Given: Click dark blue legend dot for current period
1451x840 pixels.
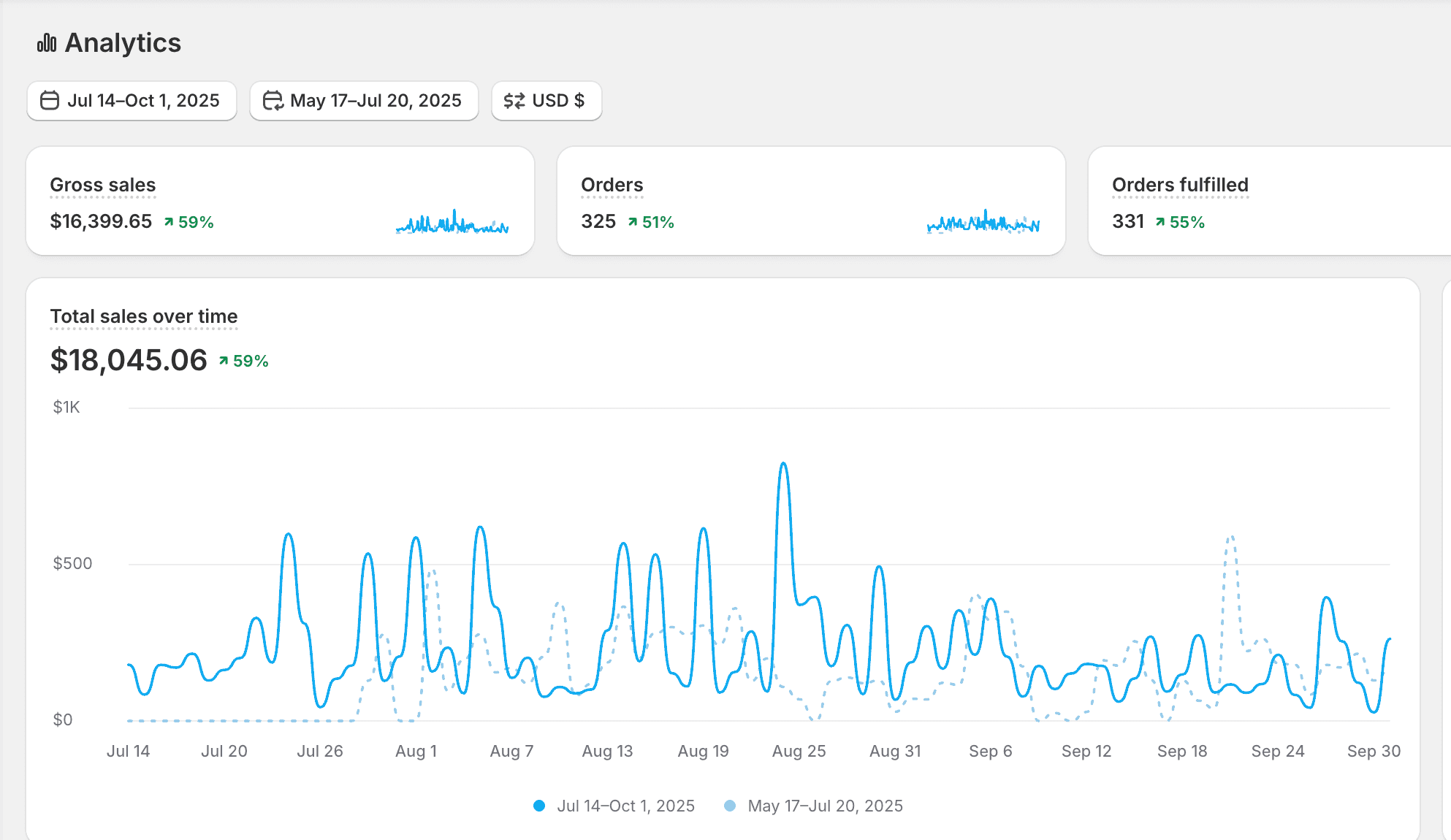Looking at the screenshot, I should (539, 806).
